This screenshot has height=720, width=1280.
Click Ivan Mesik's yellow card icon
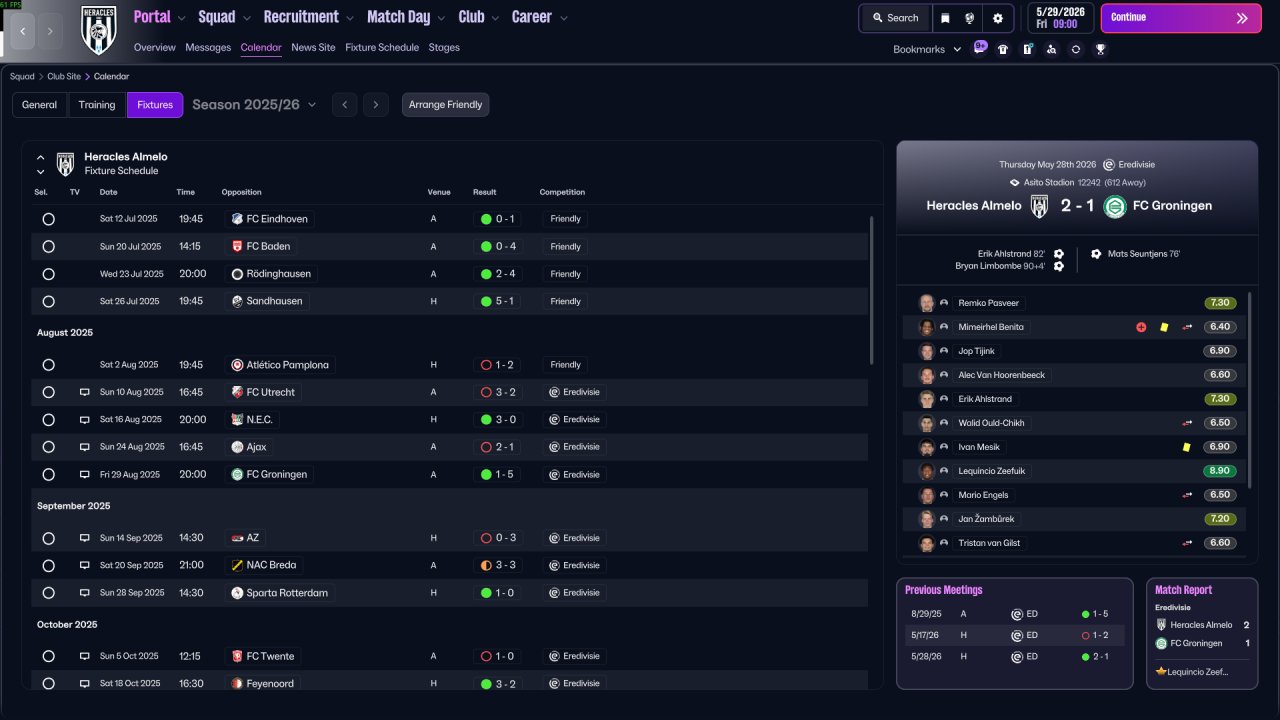click(1186, 447)
